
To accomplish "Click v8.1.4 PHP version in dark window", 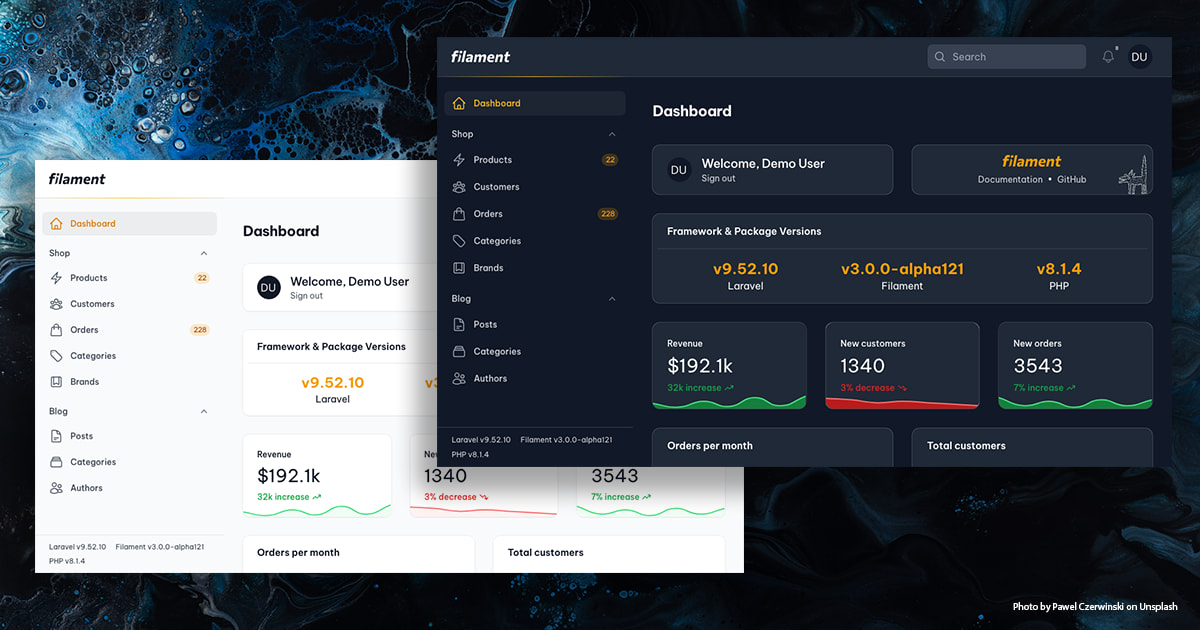I will point(1059,269).
